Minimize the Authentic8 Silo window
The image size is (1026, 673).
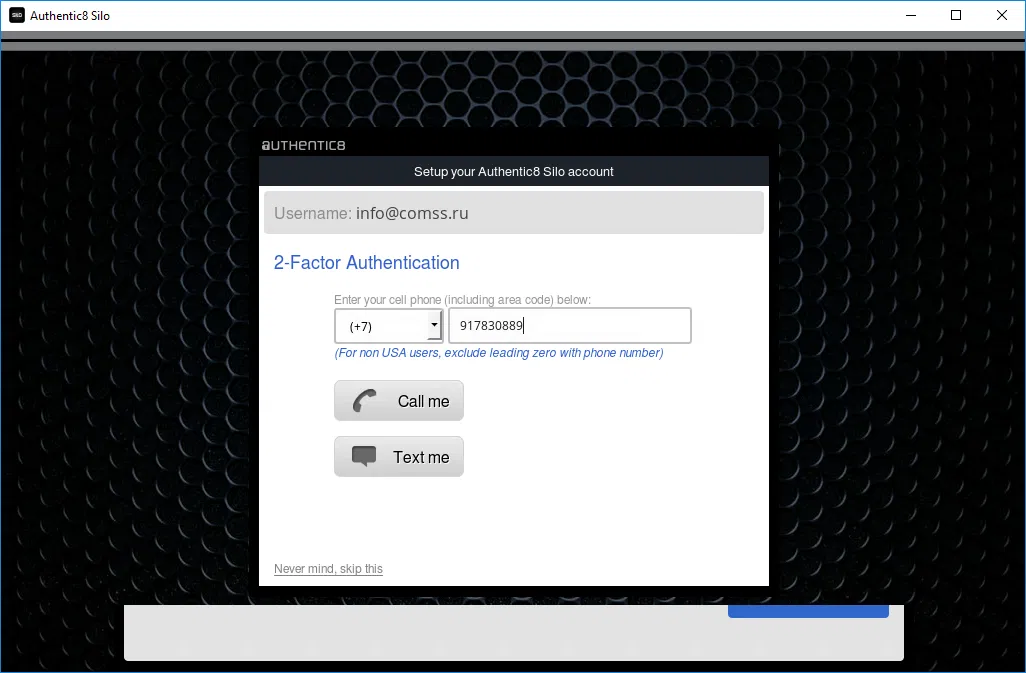pos(911,15)
